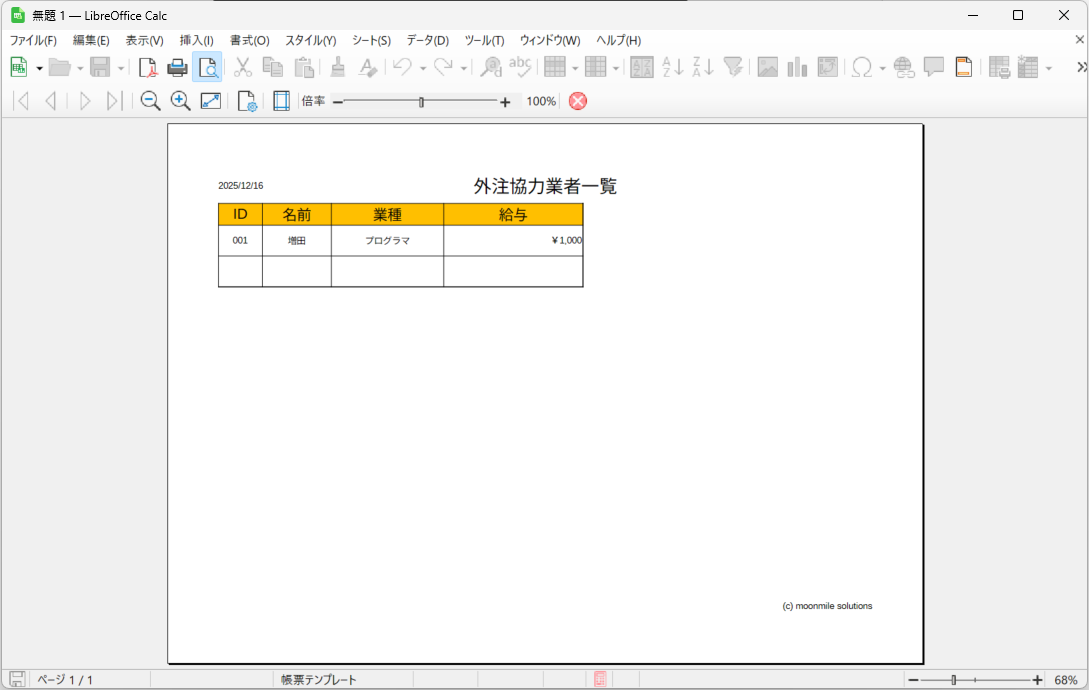The height and width of the screenshot is (690, 1089).
Task: Open Format Page settings icon
Action: point(246,101)
